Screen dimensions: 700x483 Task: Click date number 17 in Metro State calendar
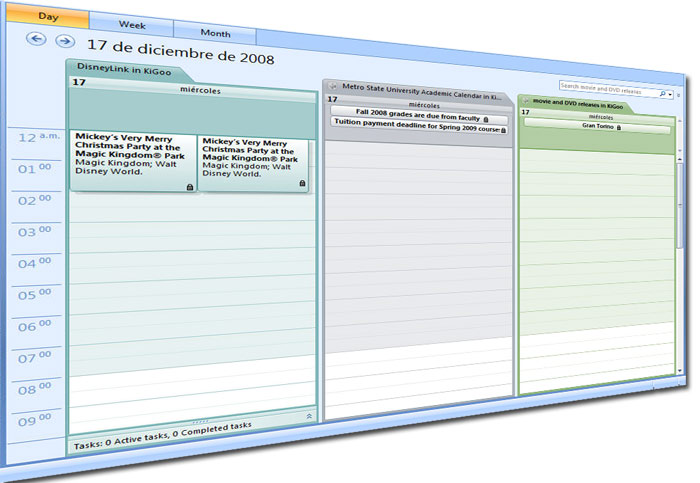332,99
